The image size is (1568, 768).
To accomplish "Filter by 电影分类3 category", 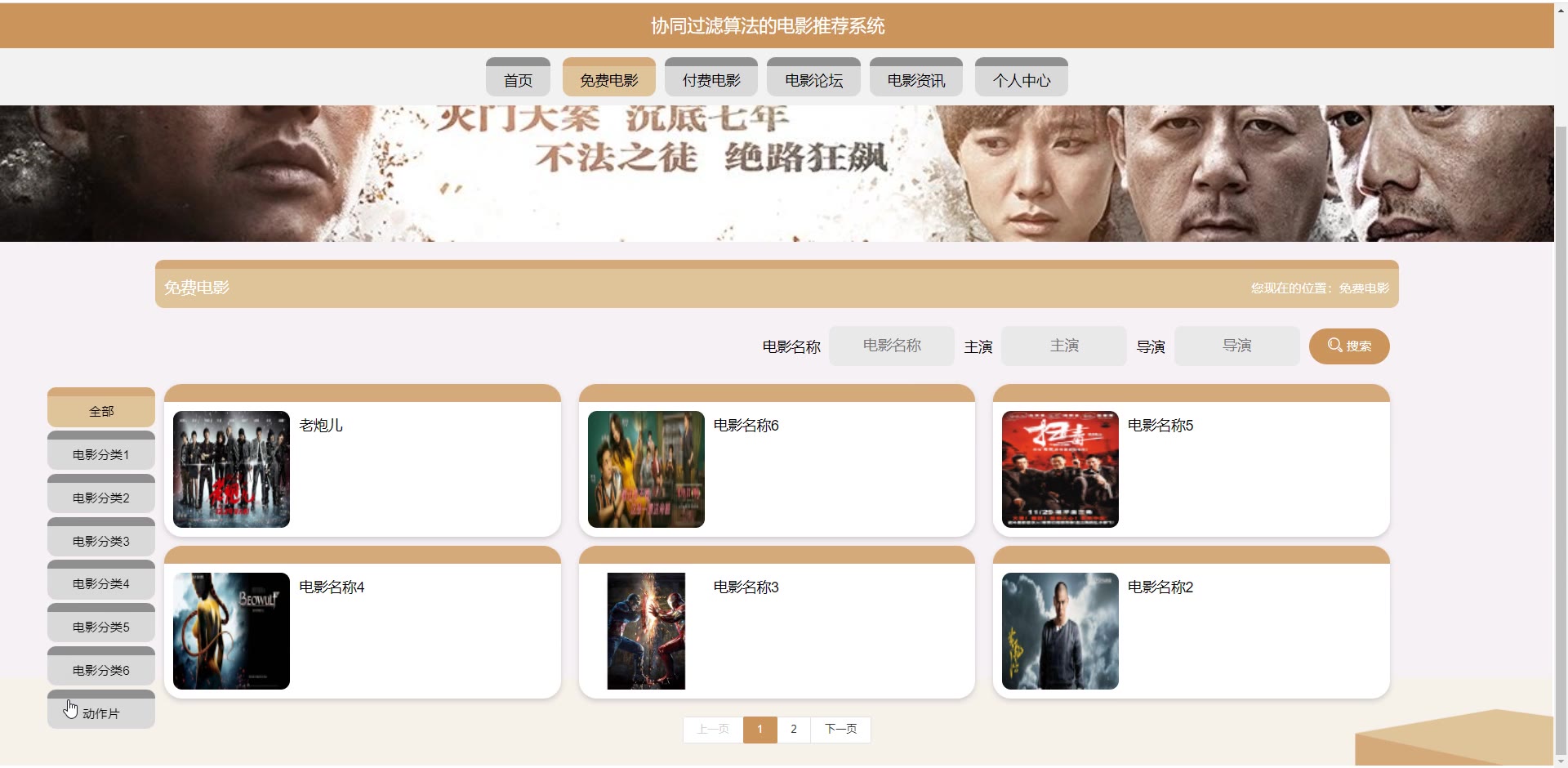I will pos(101,537).
